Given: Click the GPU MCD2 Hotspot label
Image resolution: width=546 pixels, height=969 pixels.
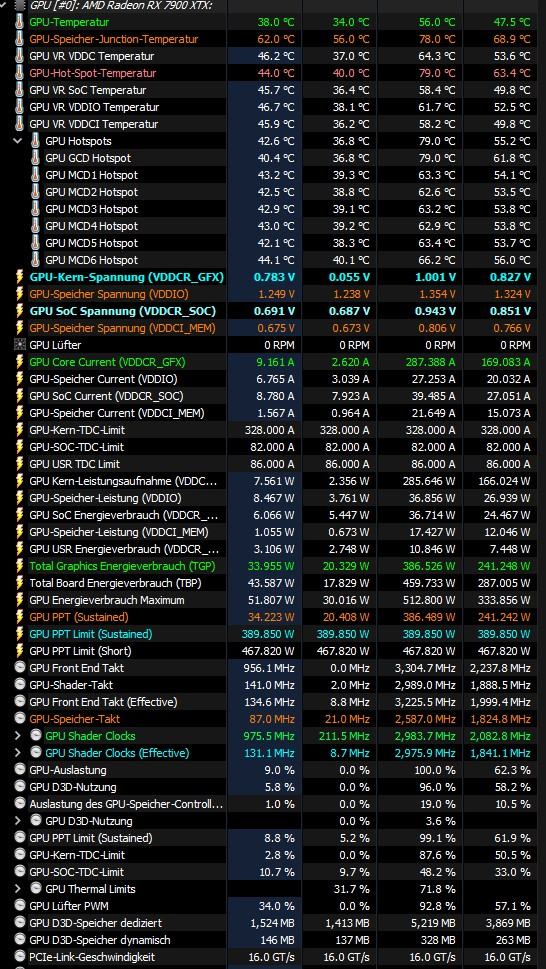Looking at the screenshot, I should click(x=91, y=192).
